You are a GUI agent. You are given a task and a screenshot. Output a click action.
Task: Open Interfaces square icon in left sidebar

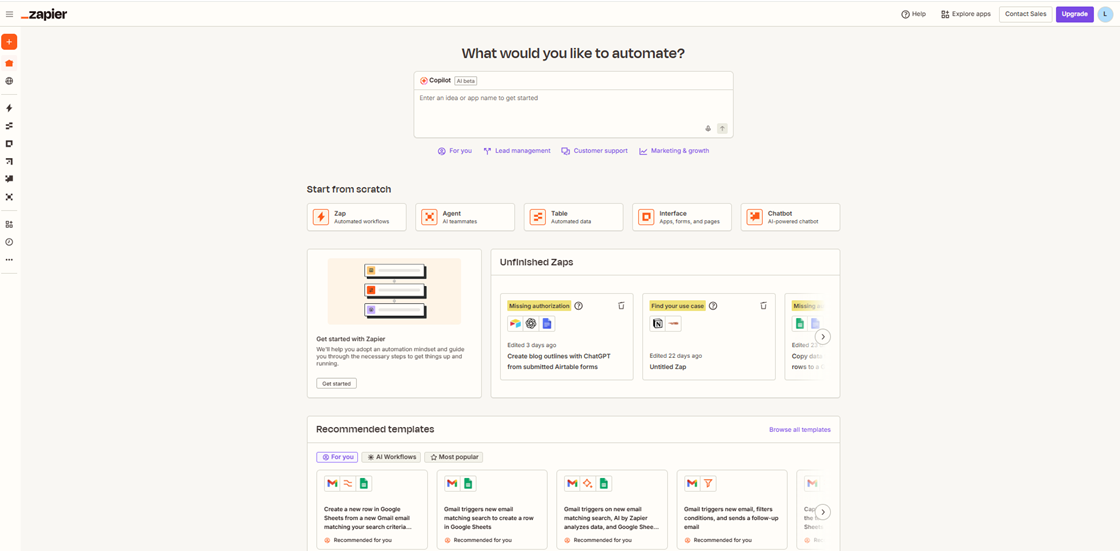pos(9,144)
